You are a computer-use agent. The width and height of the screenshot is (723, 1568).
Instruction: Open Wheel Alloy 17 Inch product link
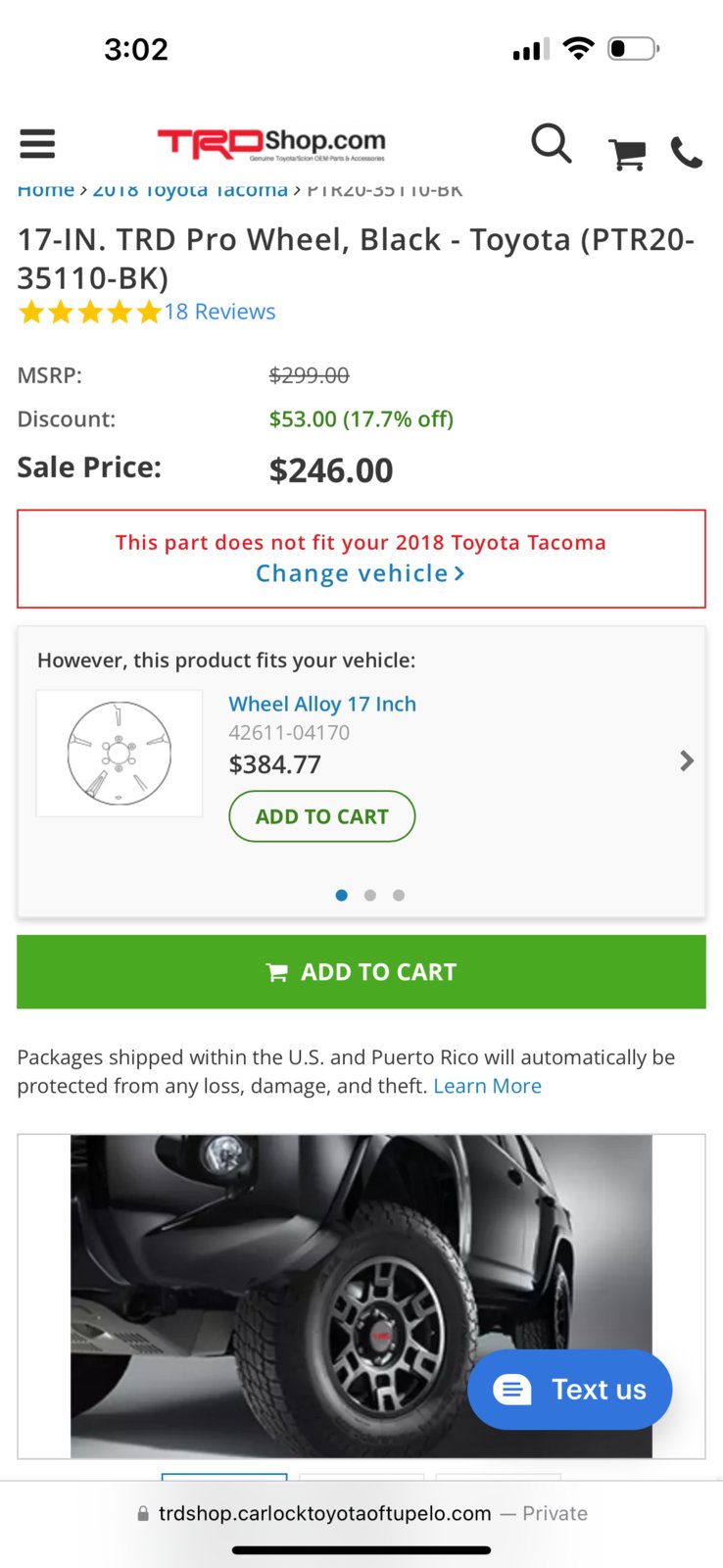322,704
